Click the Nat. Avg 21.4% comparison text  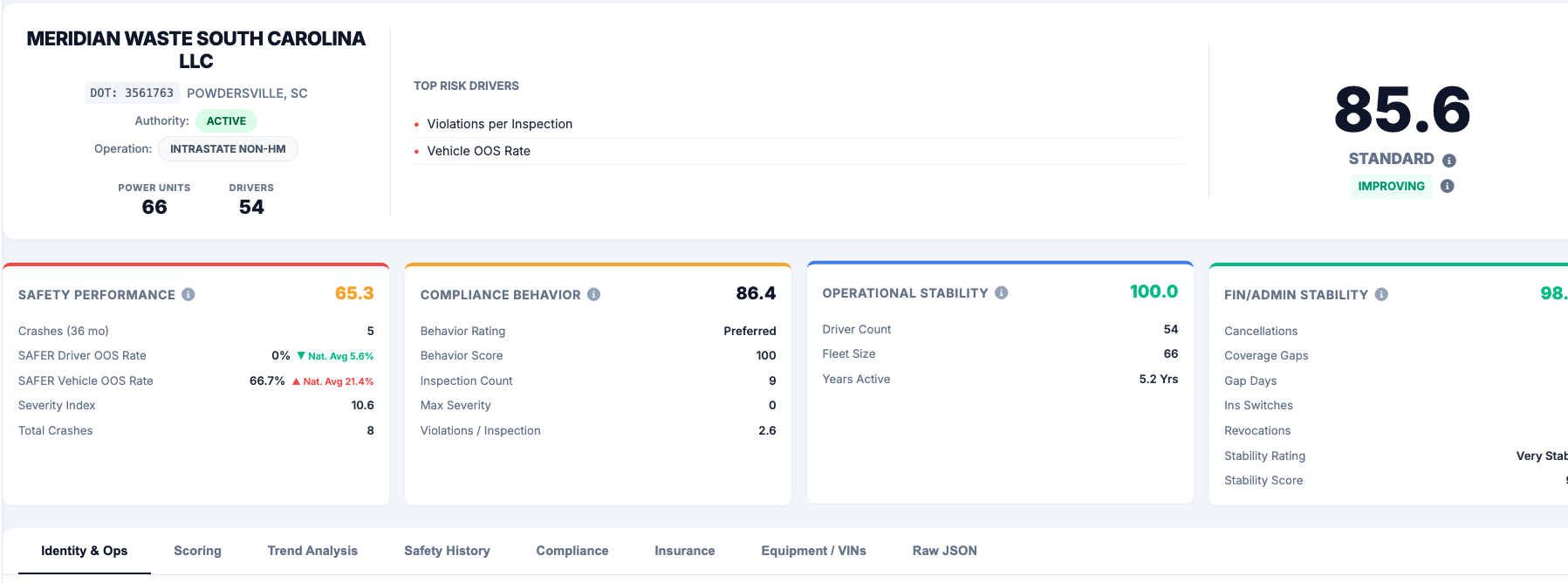[x=339, y=381]
